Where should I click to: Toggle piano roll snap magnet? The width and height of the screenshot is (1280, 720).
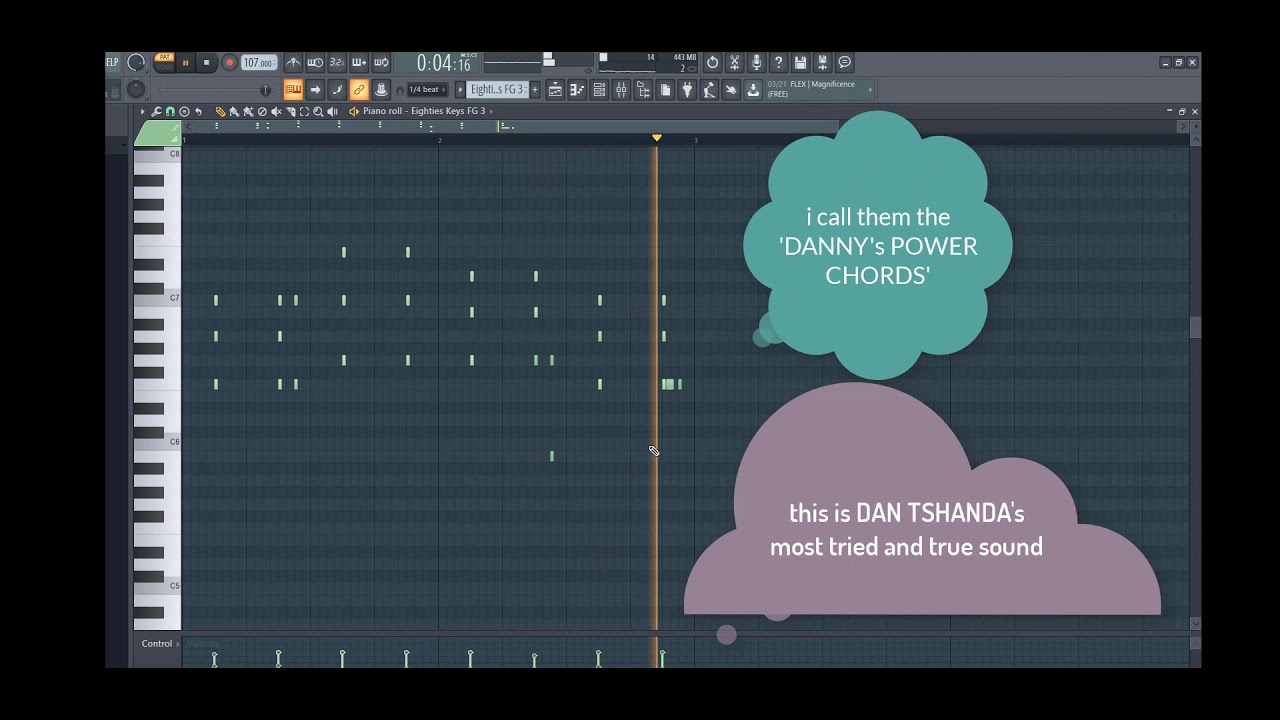(x=170, y=111)
